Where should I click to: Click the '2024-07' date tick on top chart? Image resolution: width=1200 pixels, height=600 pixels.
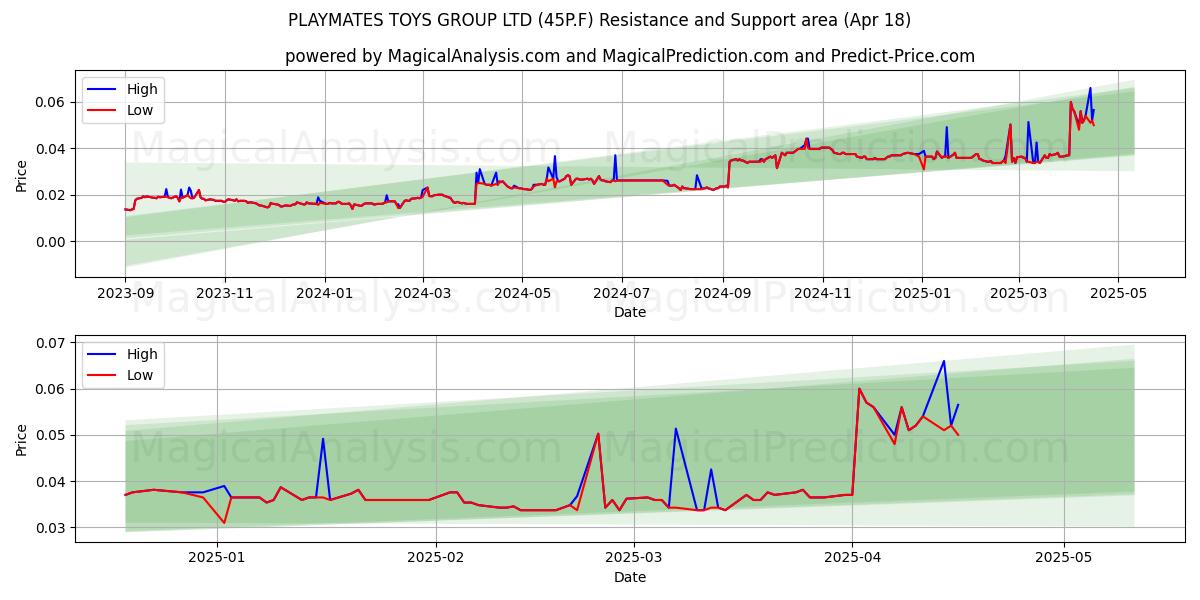(x=622, y=294)
